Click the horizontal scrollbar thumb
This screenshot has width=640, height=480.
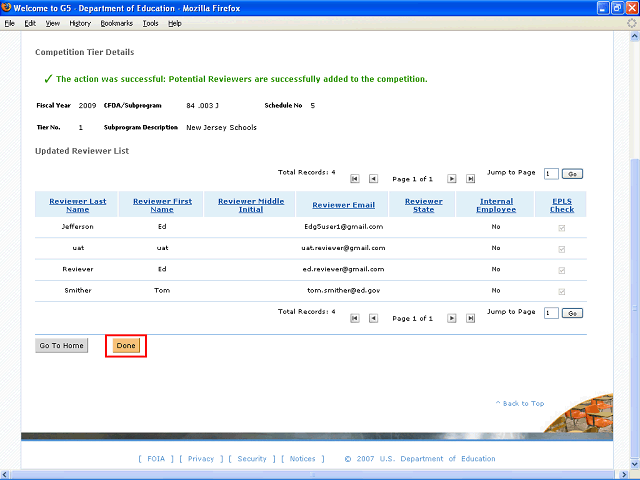point(313,475)
